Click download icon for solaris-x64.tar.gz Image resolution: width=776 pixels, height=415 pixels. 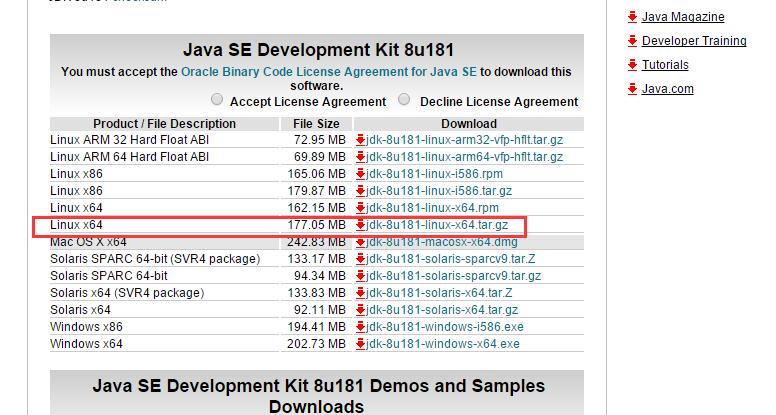pos(360,310)
